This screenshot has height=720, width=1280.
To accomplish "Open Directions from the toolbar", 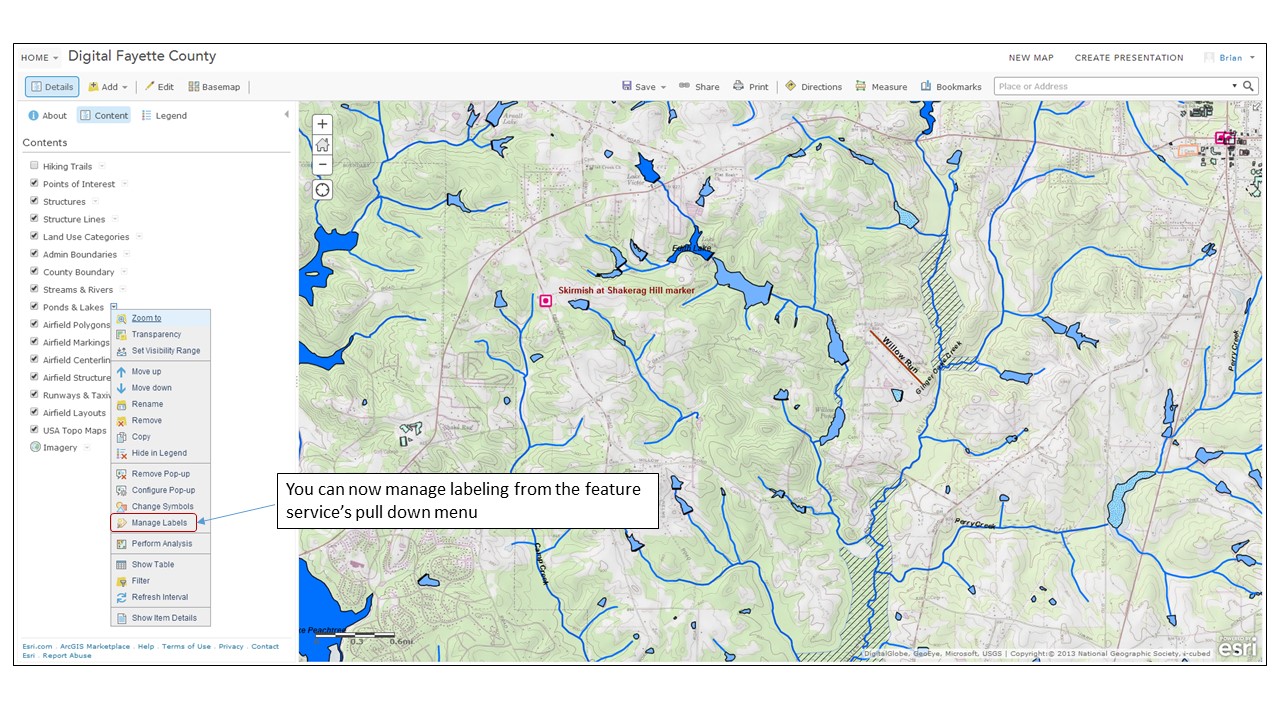I will click(813, 87).
